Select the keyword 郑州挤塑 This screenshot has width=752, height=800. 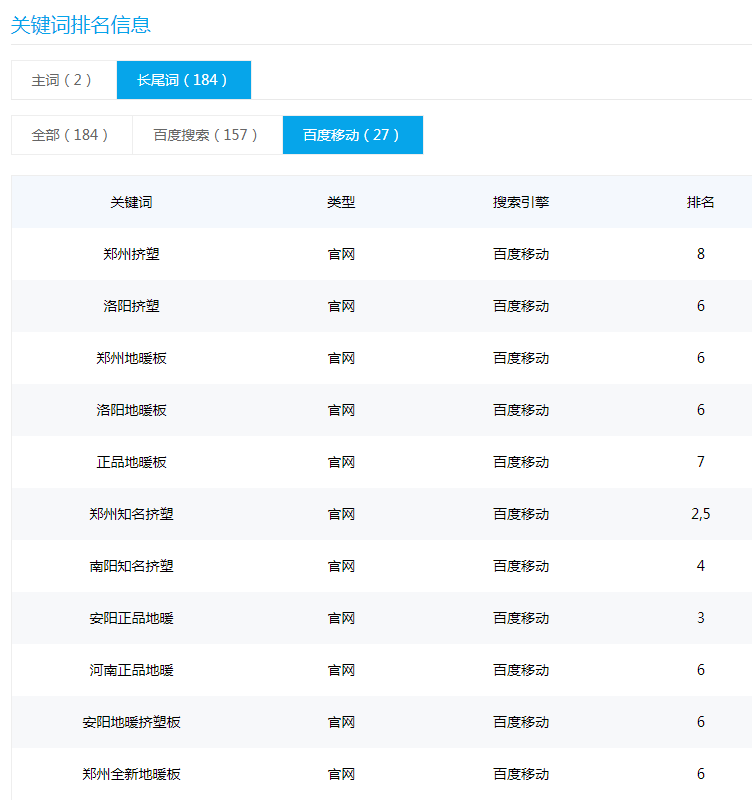pos(132,254)
